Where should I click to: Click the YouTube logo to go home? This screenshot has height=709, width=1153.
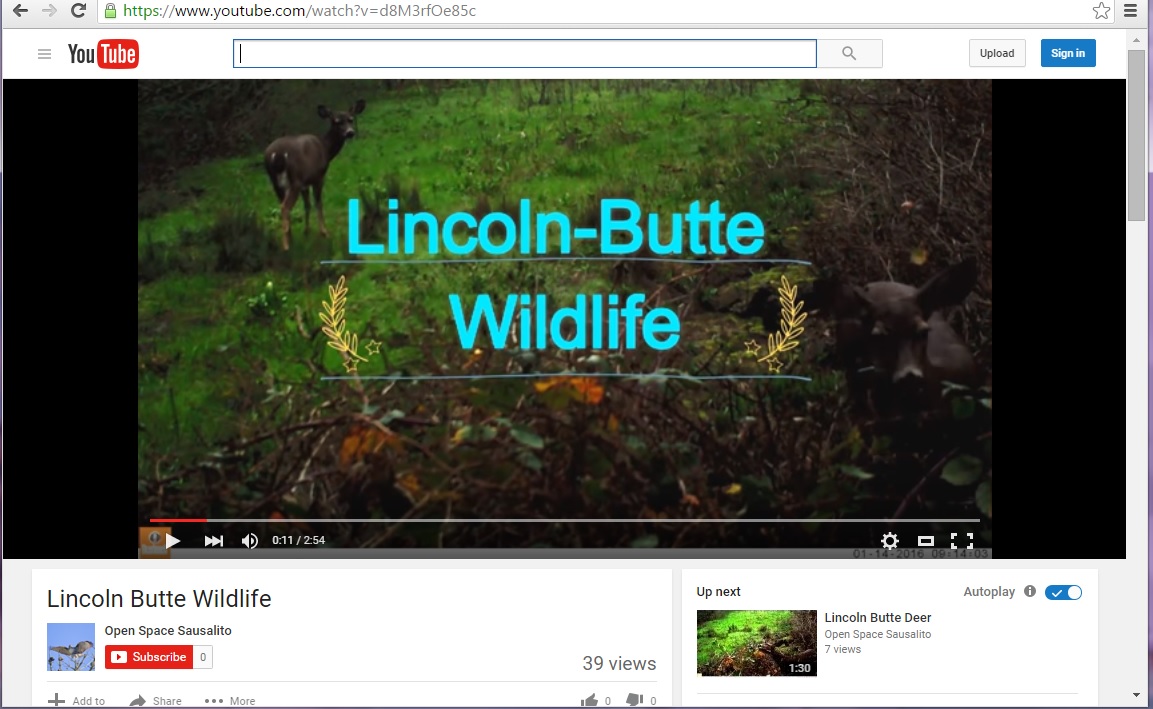tap(103, 54)
